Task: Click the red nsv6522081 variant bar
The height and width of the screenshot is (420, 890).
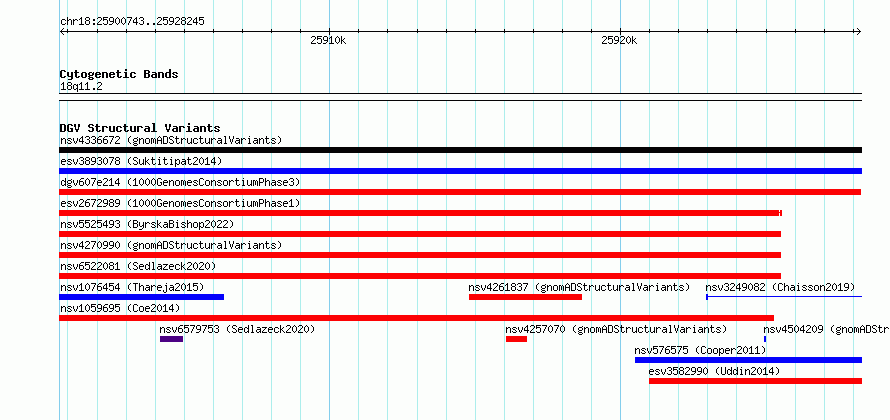Action: 420,276
